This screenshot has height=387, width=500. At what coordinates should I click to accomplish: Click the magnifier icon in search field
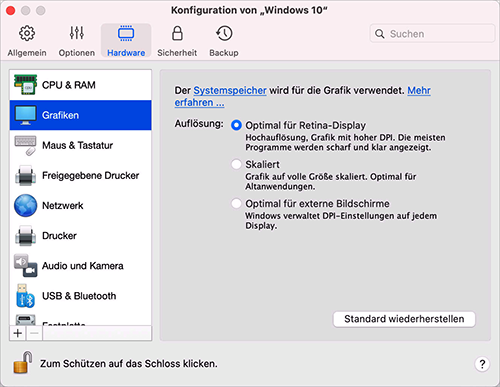coord(380,34)
